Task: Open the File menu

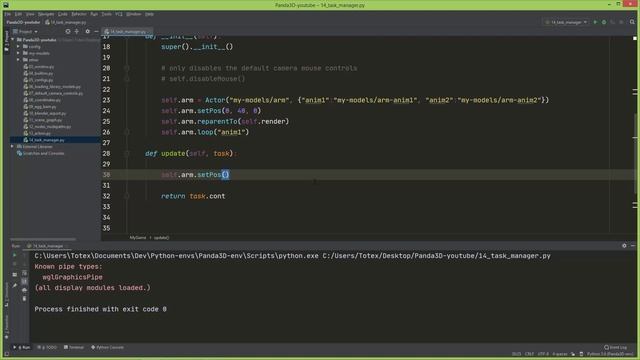Action: (7, 14)
